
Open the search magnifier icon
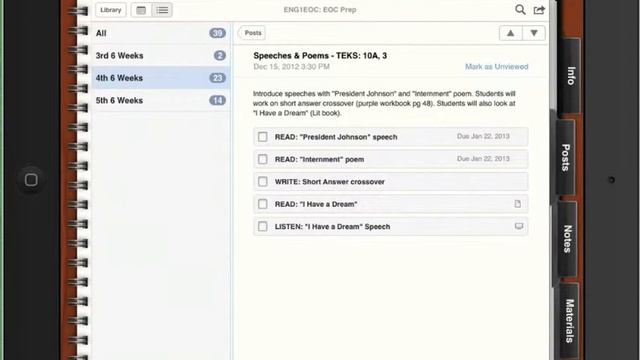(x=520, y=10)
